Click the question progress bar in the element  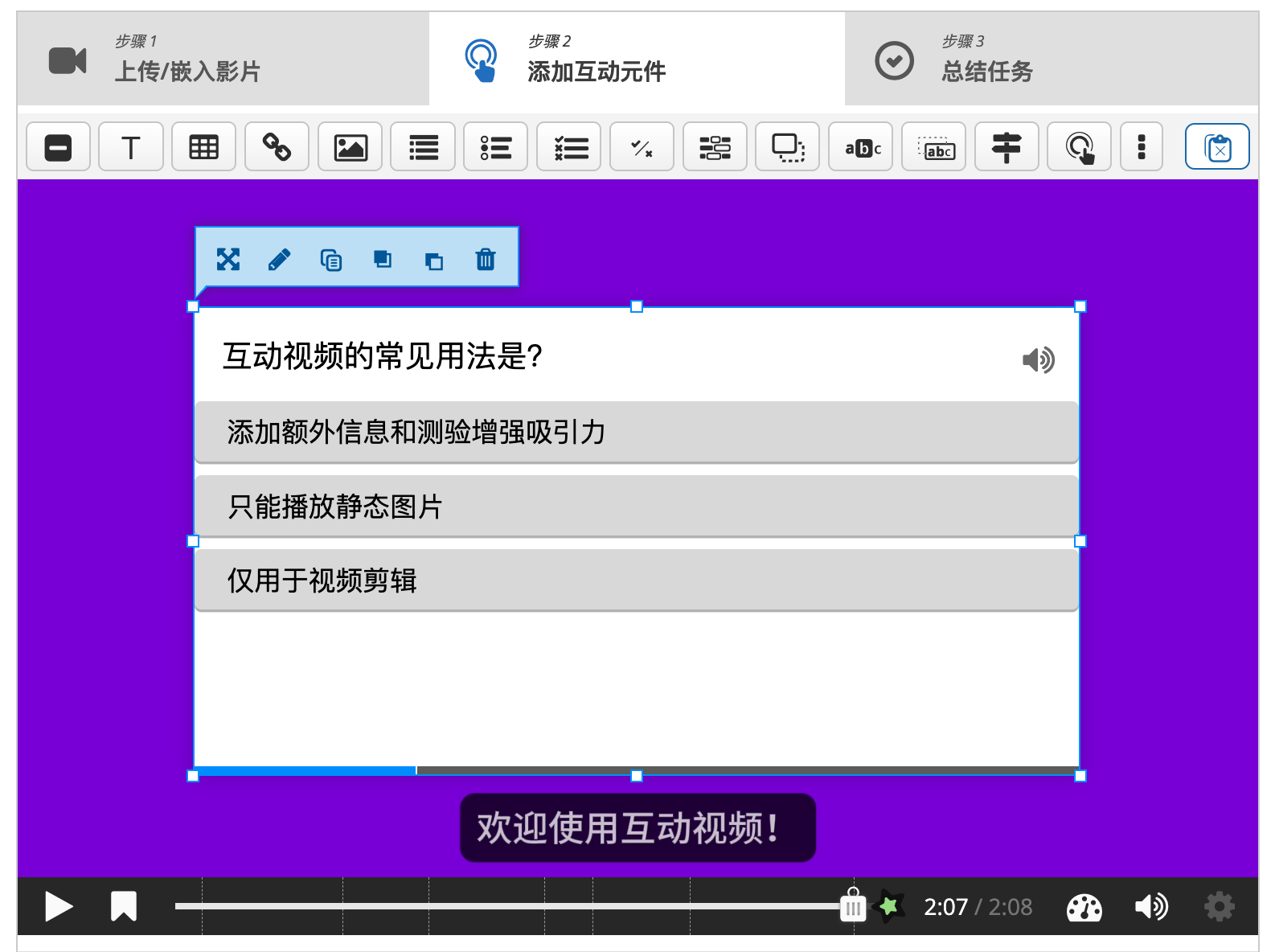pyautogui.click(x=637, y=770)
